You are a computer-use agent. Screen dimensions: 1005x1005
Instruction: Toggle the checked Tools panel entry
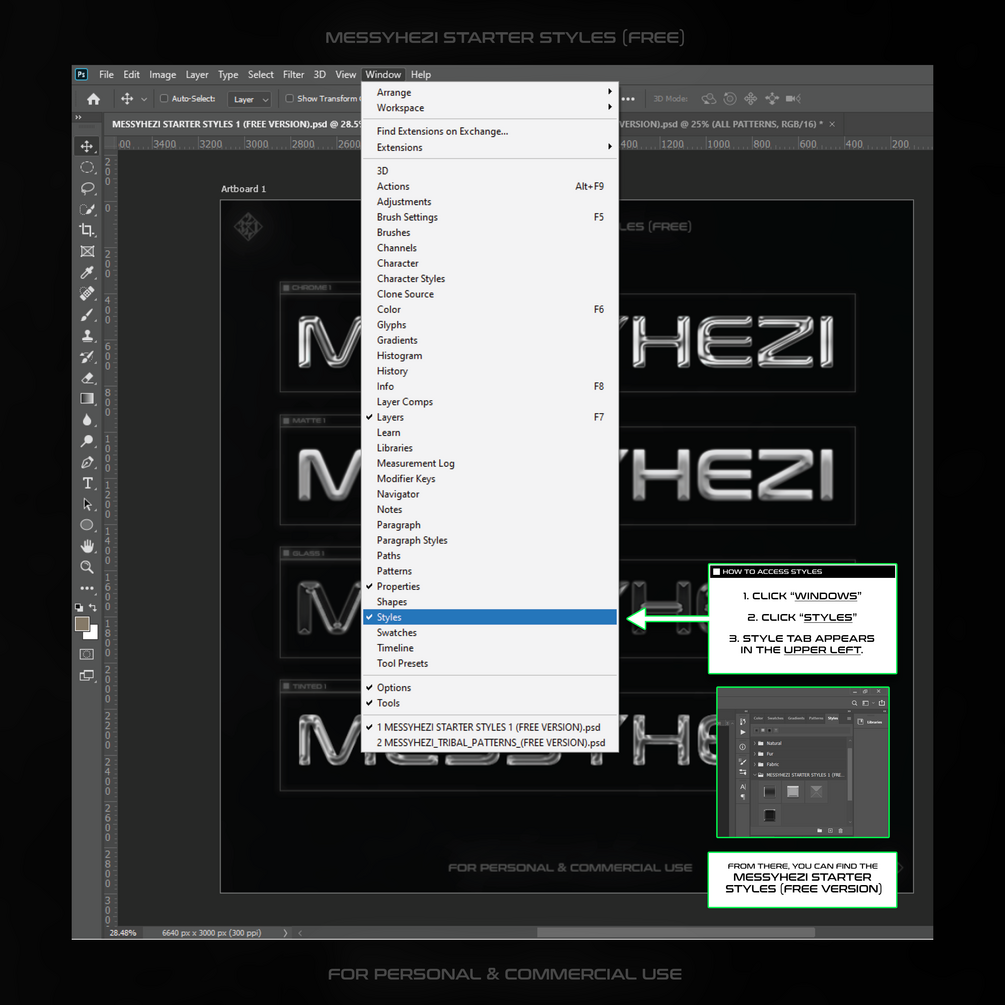[490, 703]
